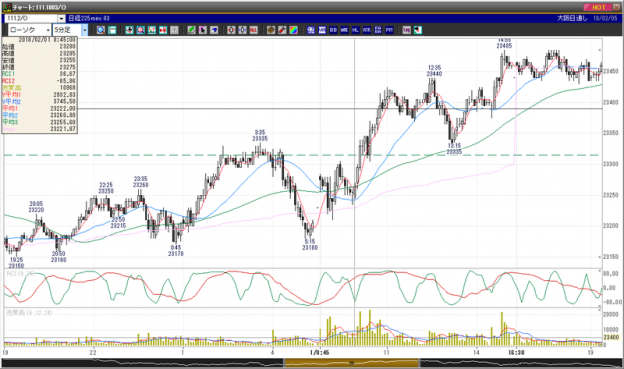Click the gold range slider in bottom navigator
Screen dimensions: 624x369
351,363
